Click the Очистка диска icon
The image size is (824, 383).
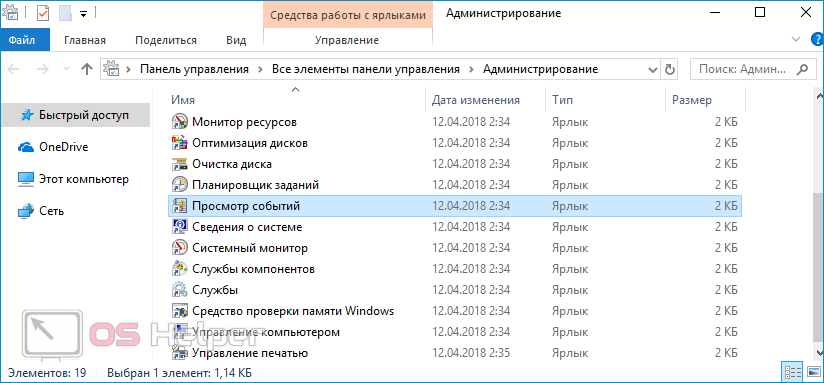(180, 164)
